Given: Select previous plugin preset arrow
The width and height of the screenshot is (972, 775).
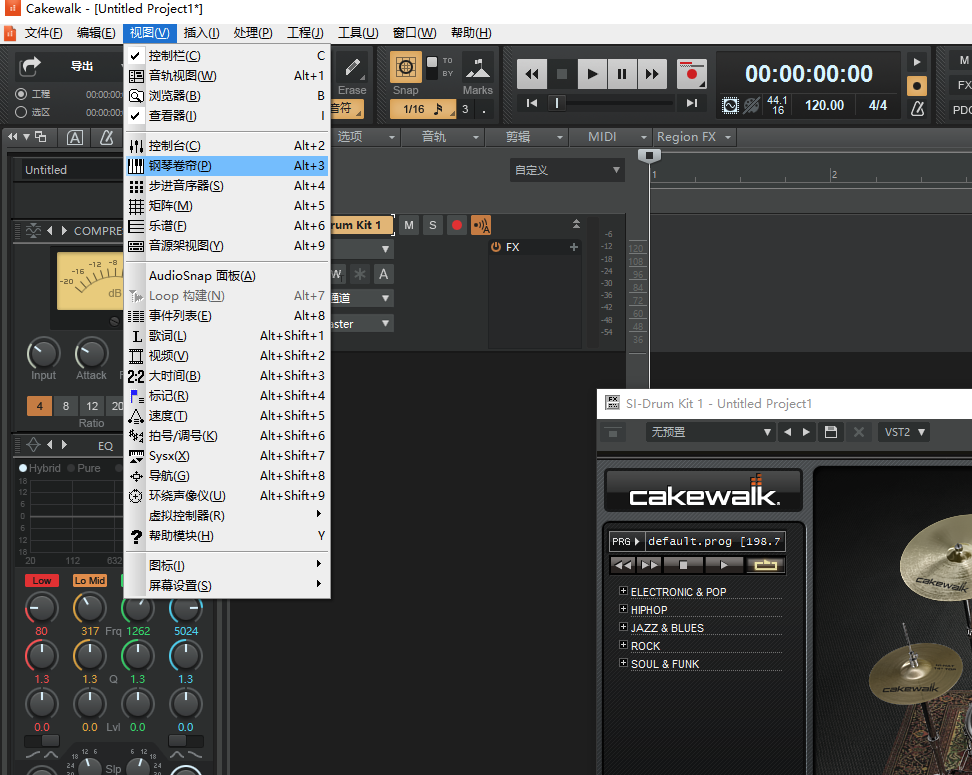Looking at the screenshot, I should pos(787,432).
